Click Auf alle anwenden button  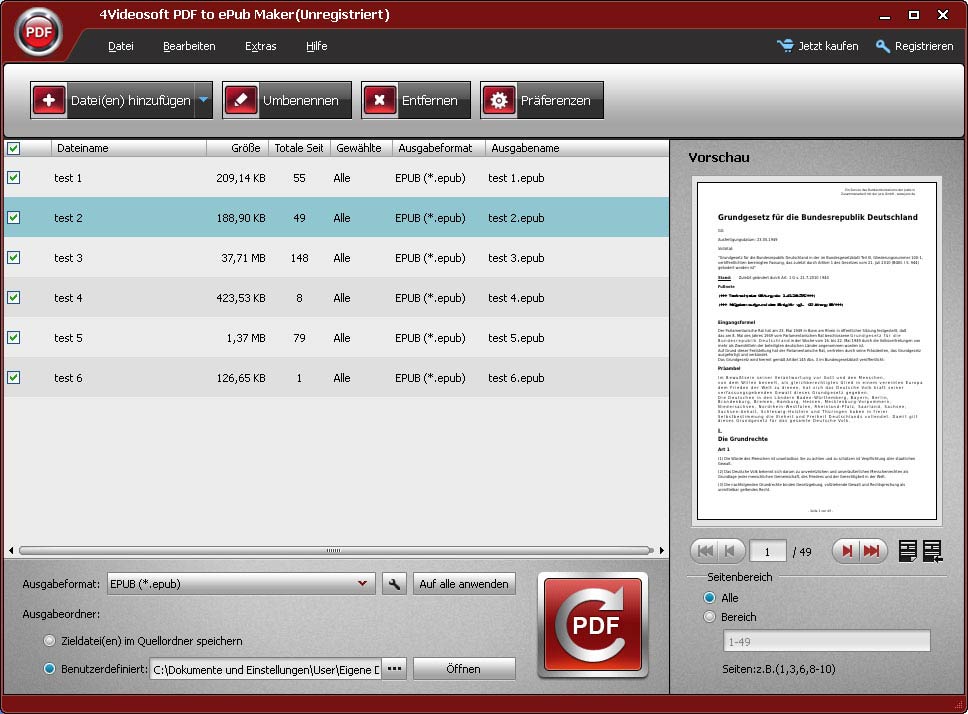464,584
